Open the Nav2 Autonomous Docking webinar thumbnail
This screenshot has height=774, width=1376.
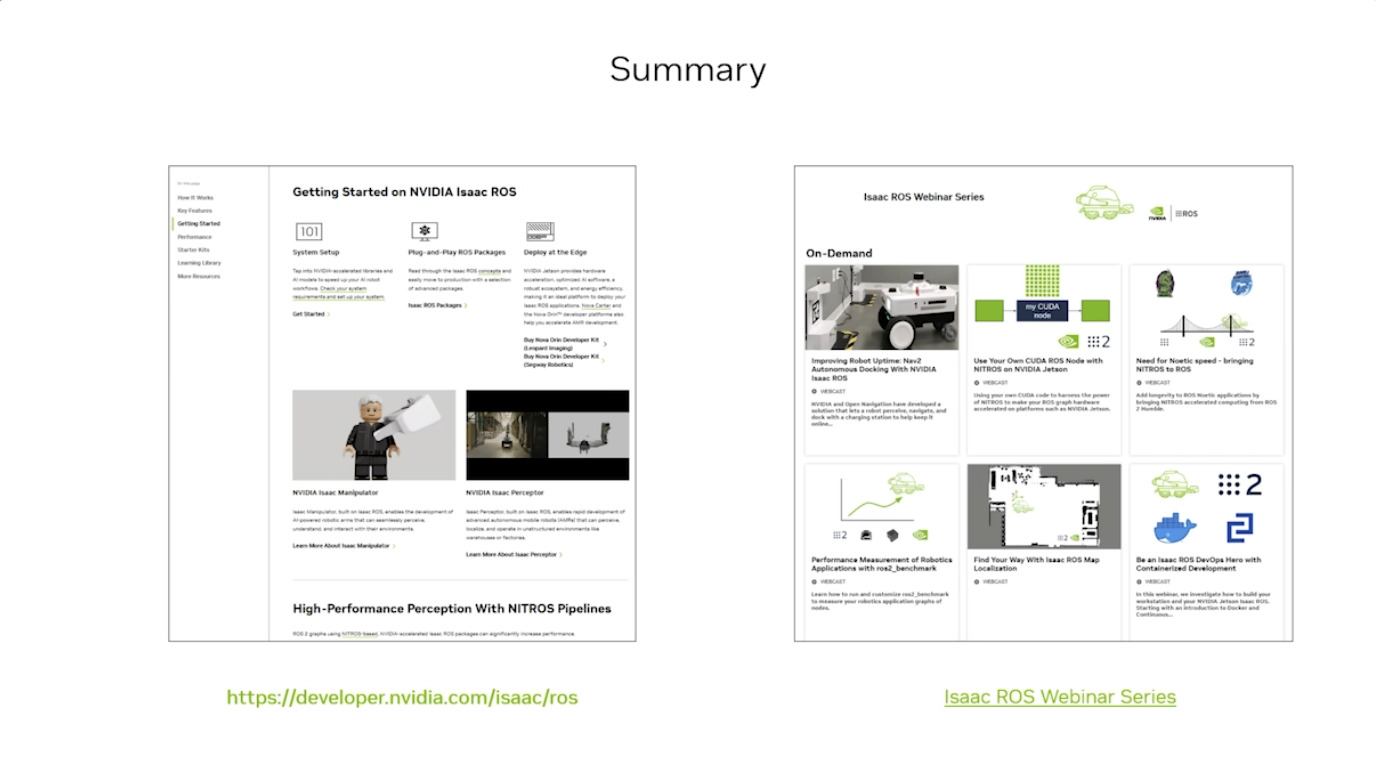pos(881,307)
